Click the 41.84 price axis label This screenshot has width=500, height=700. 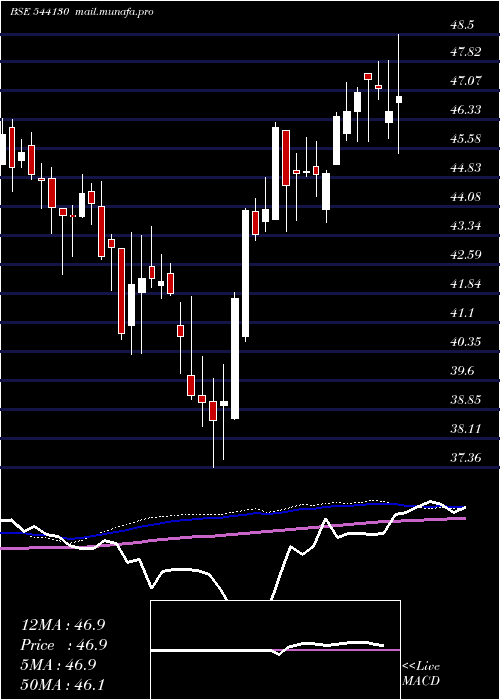pyautogui.click(x=465, y=284)
